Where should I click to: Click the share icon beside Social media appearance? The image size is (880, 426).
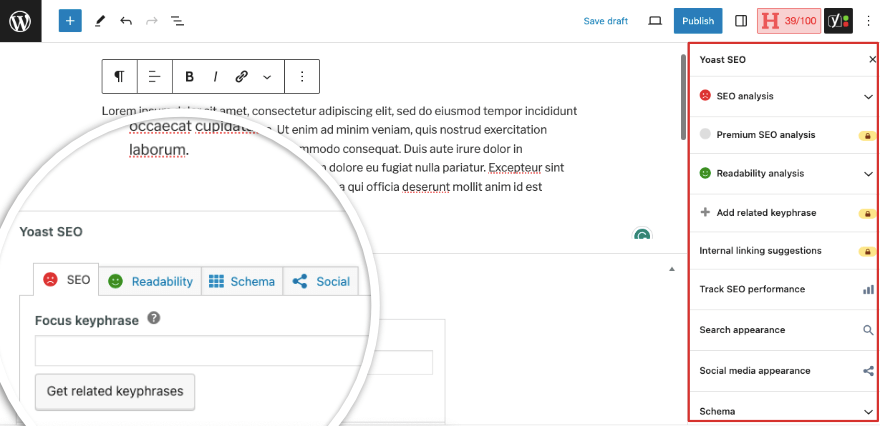(868, 371)
